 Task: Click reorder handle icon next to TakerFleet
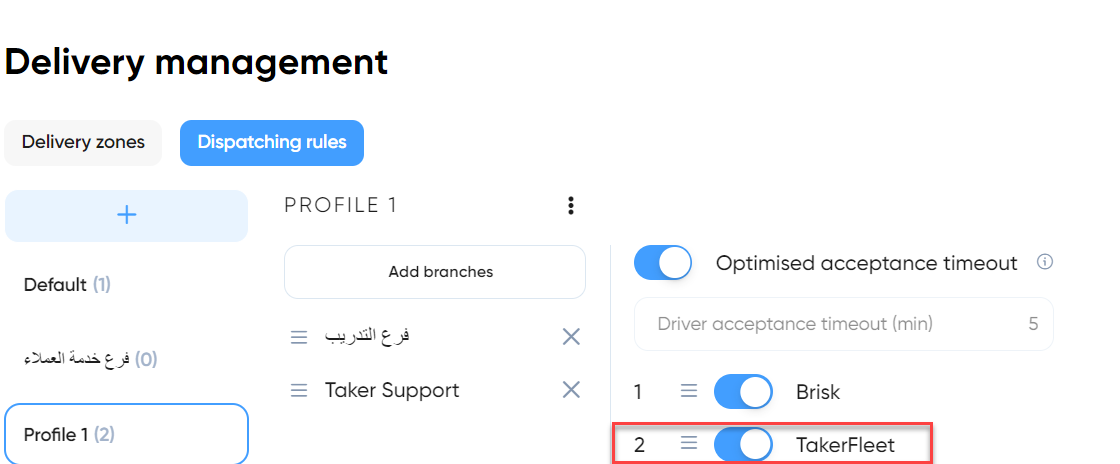click(689, 444)
